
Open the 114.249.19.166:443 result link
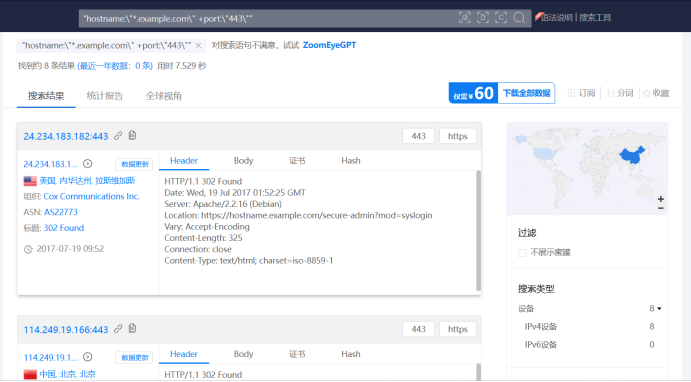tap(66, 330)
